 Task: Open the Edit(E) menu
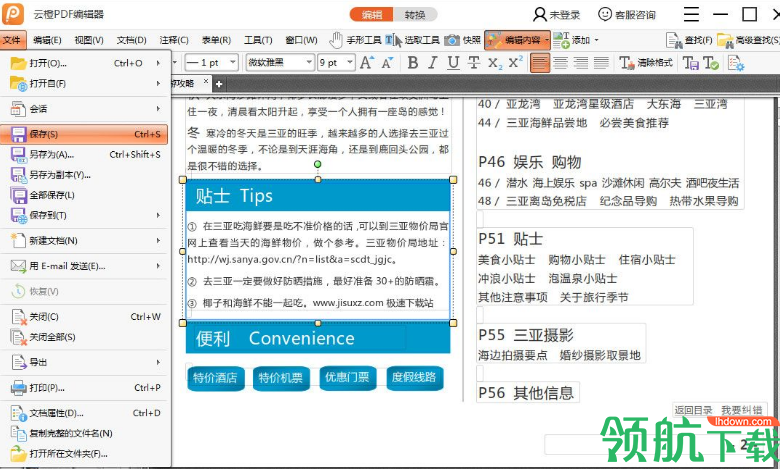pyautogui.click(x=47, y=40)
